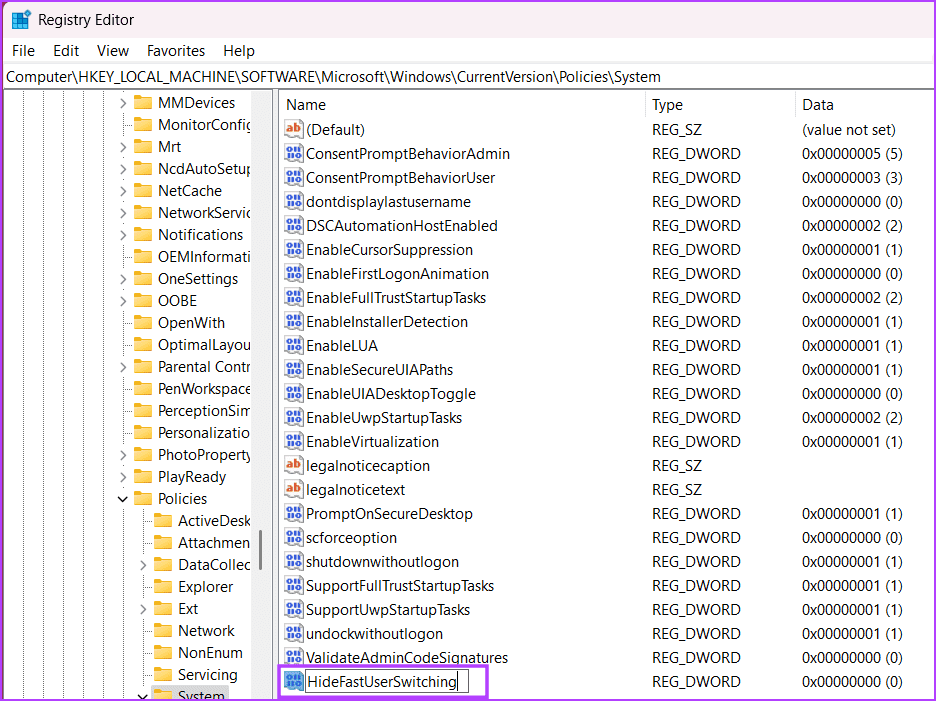Open the Favorites menu

pos(176,51)
